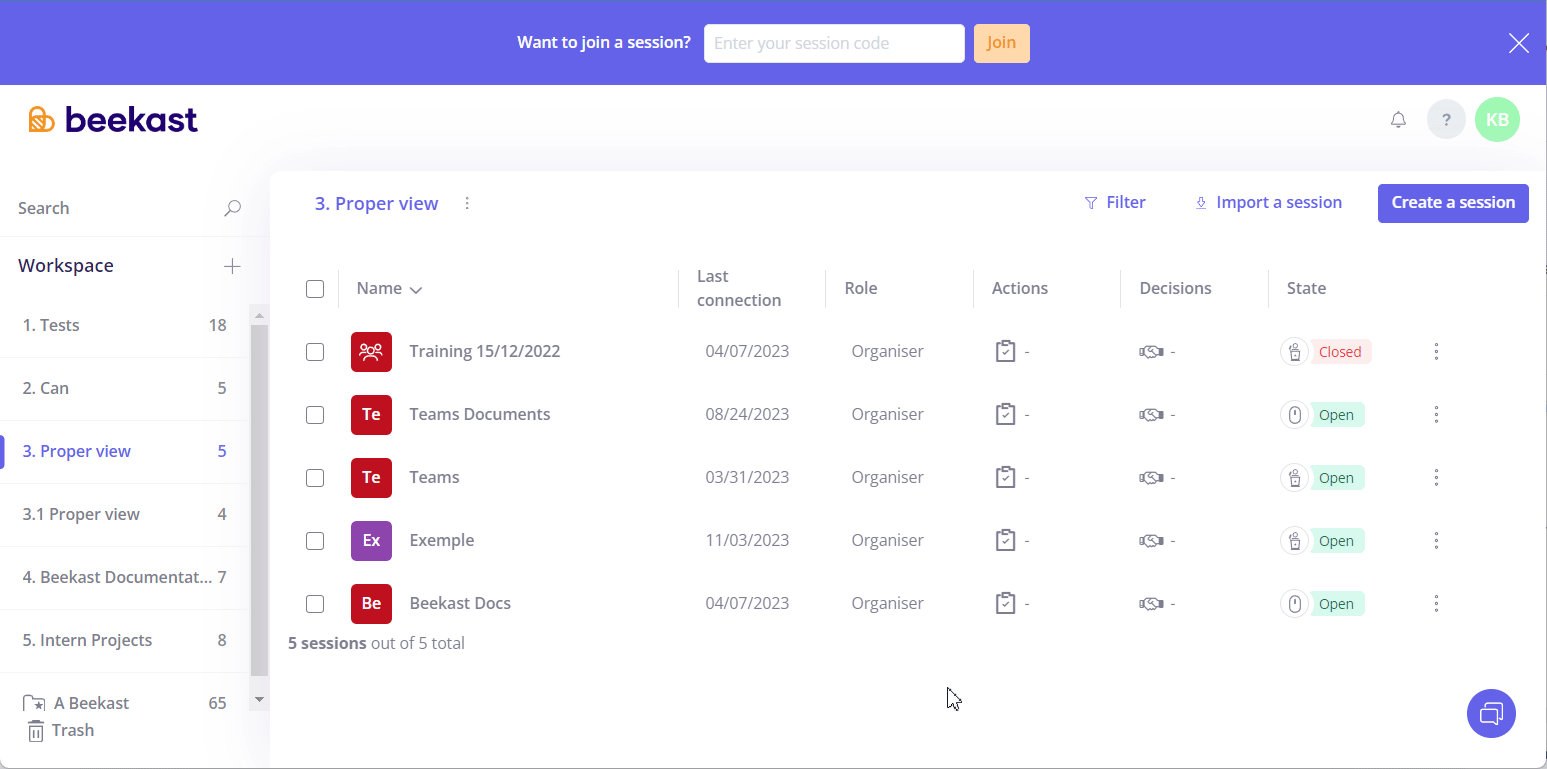Open more options for Exemple row
This screenshot has width=1547, height=769.
(x=1436, y=540)
